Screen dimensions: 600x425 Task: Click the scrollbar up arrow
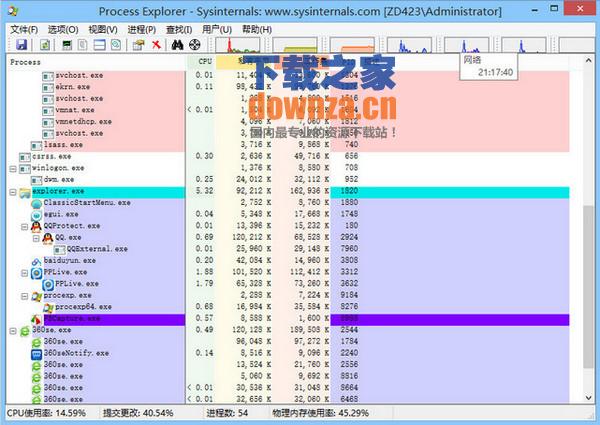(x=589, y=60)
